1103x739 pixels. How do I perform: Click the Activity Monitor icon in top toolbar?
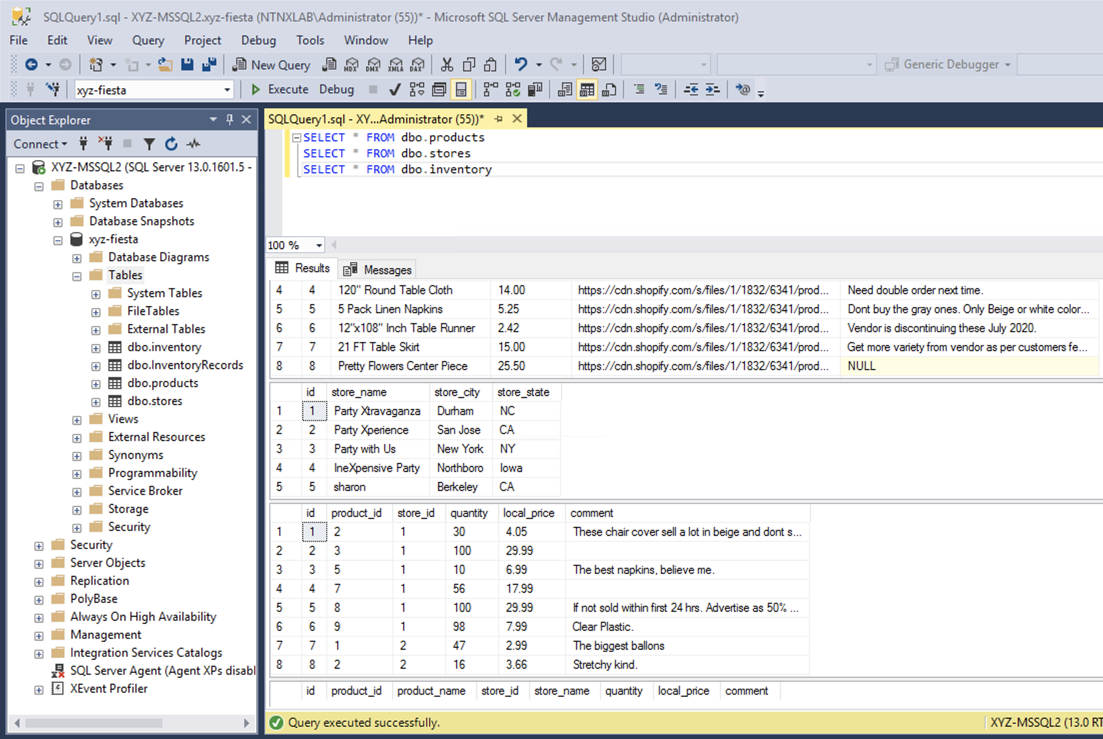tap(599, 65)
